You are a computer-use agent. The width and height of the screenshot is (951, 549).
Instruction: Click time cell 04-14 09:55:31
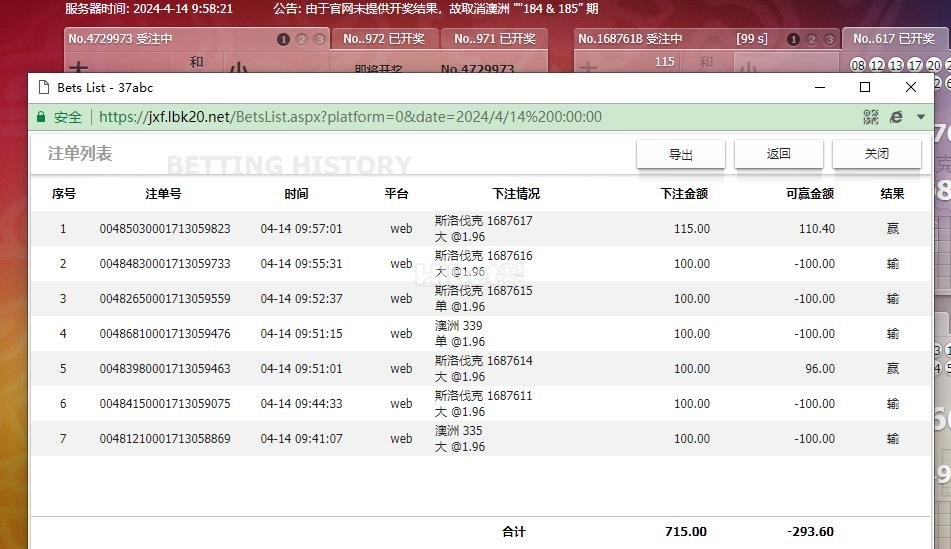pos(301,264)
